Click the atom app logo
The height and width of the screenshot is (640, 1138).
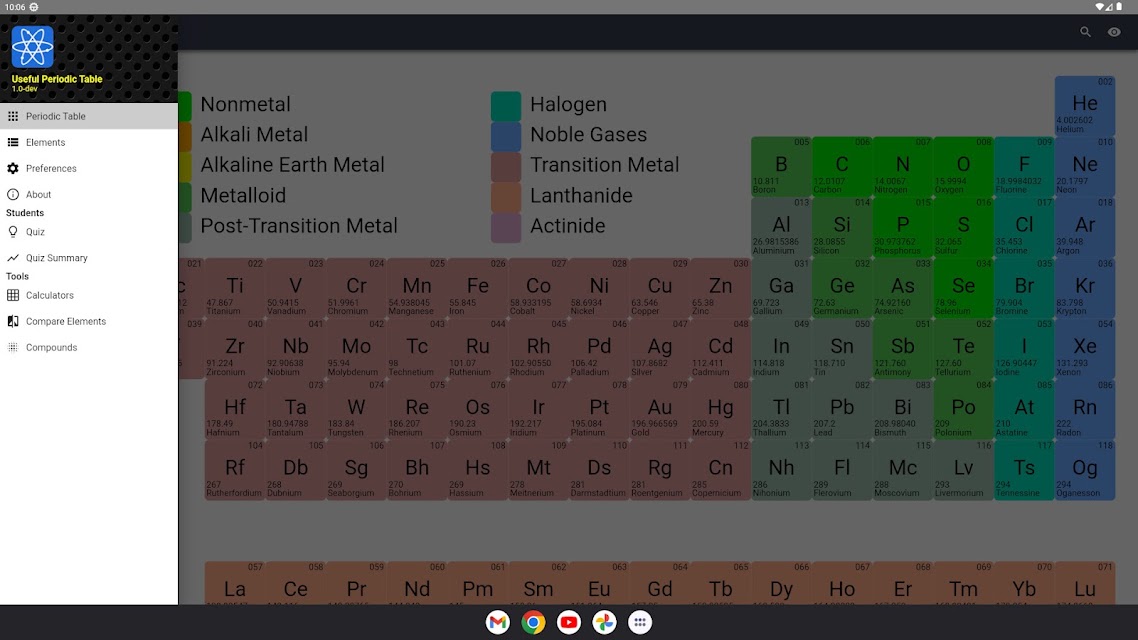click(x=33, y=46)
